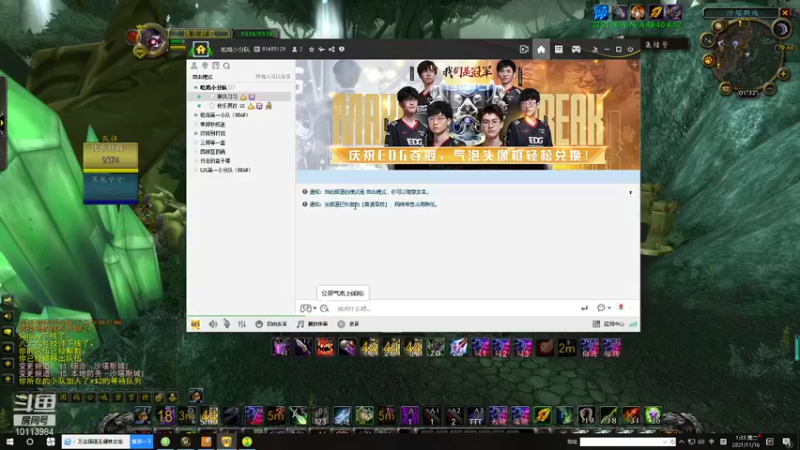Image resolution: width=800 pixels, height=450 pixels.
Task: Open the eighth channel in the tree
Action: [215, 161]
